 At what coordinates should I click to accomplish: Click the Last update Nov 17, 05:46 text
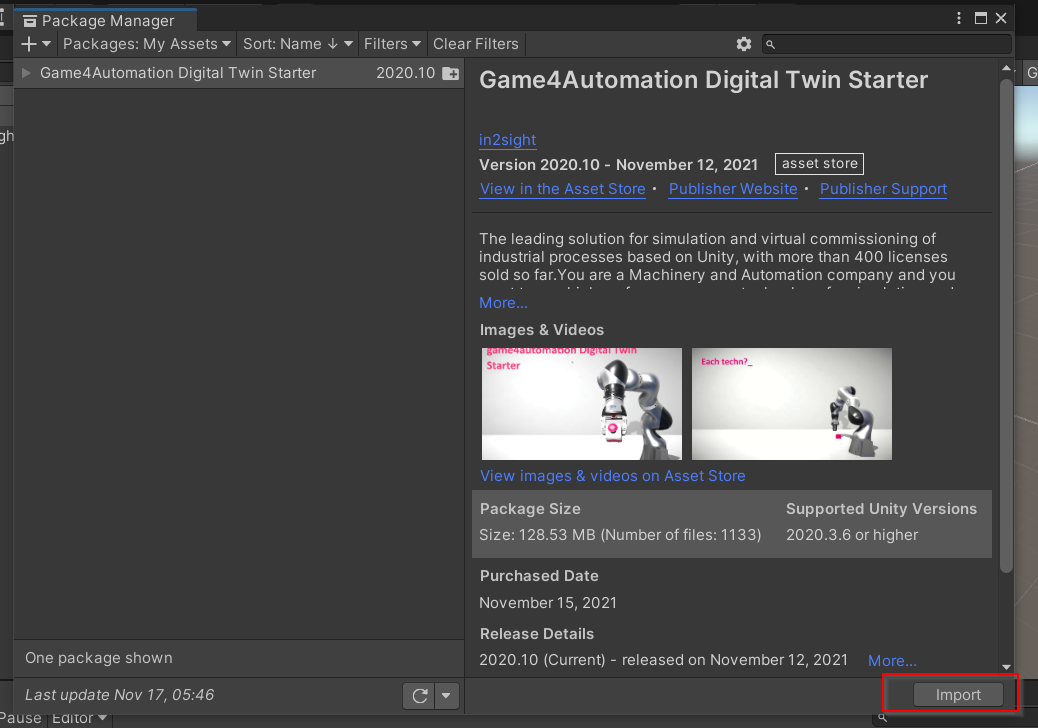pyautogui.click(x=120, y=695)
